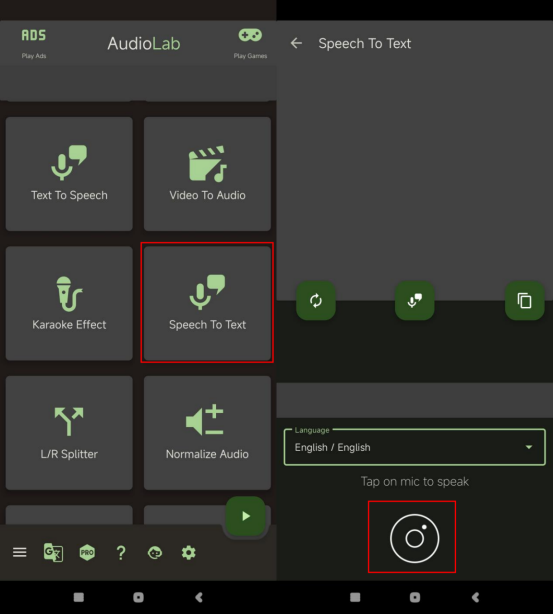Tap right screen's home navigation button
Viewport: 553px width, 615px height.
[x=415, y=597]
